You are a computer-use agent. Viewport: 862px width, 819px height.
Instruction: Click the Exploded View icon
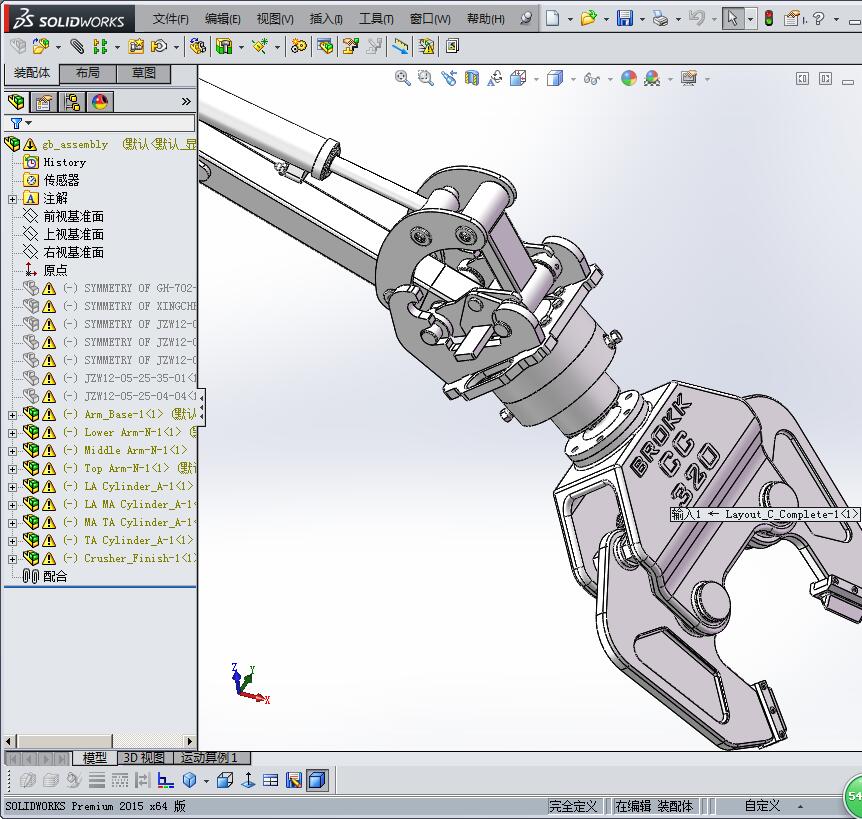[350, 46]
